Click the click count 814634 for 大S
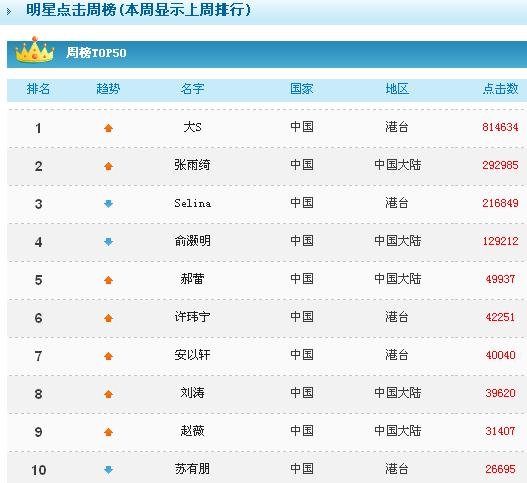Viewport: 527px width, 483px height. click(500, 127)
